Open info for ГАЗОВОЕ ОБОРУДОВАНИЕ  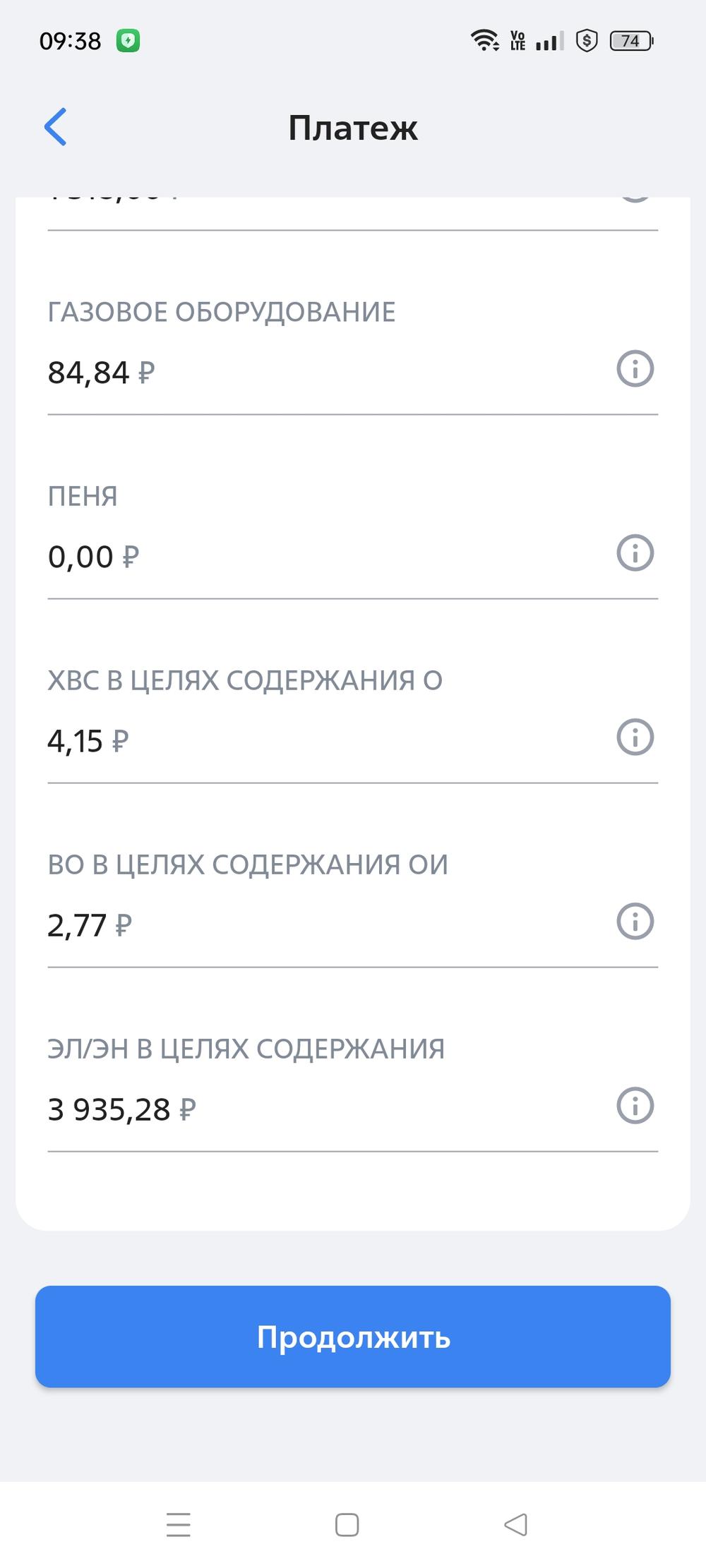click(x=635, y=369)
